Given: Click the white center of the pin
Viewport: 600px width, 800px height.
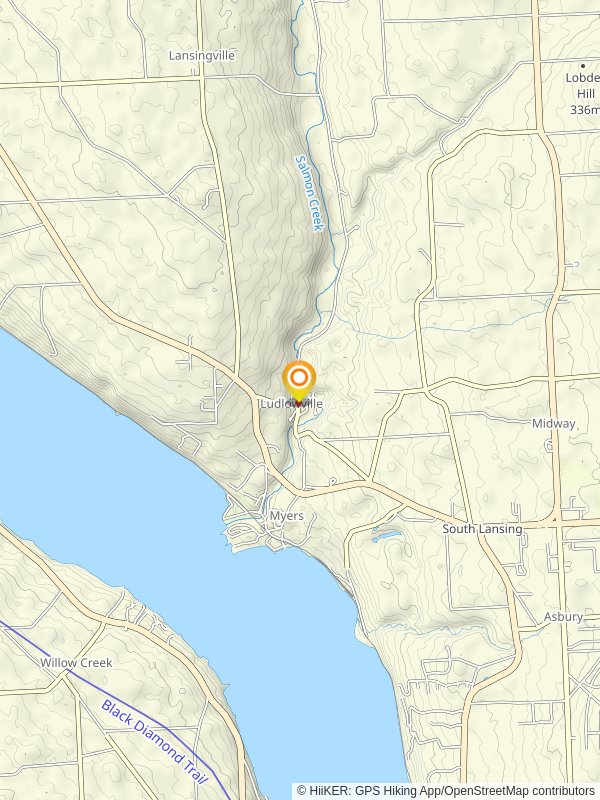Looking at the screenshot, I should tap(299, 378).
